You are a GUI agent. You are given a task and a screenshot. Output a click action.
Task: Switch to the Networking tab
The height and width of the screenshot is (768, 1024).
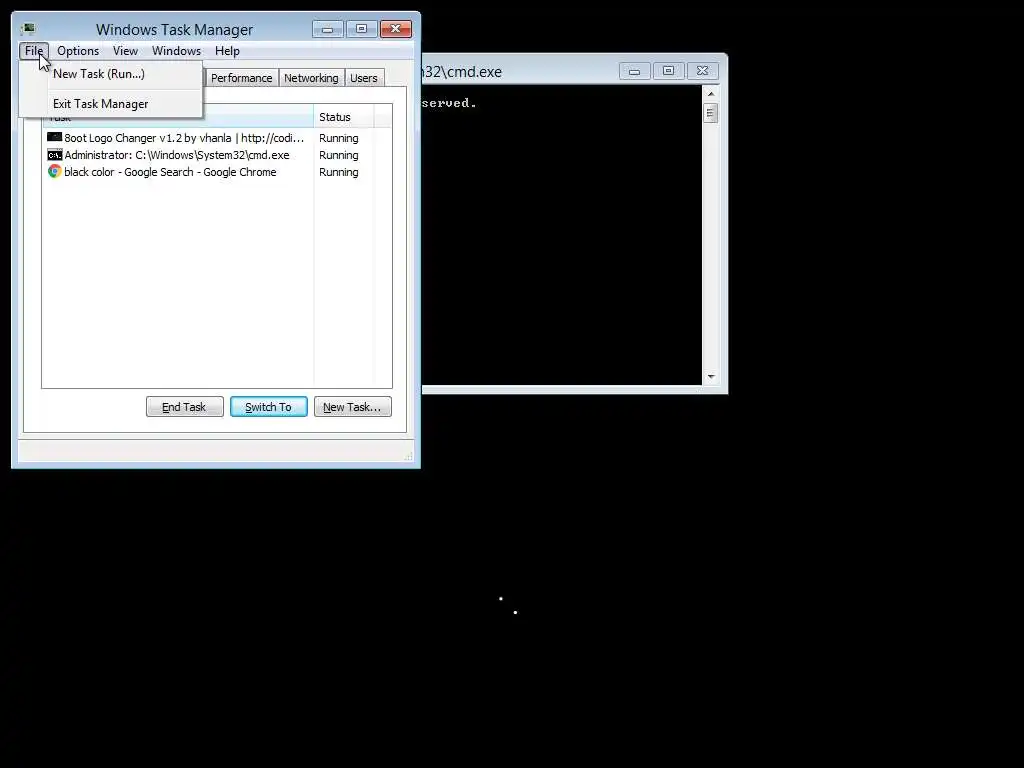pos(312,78)
